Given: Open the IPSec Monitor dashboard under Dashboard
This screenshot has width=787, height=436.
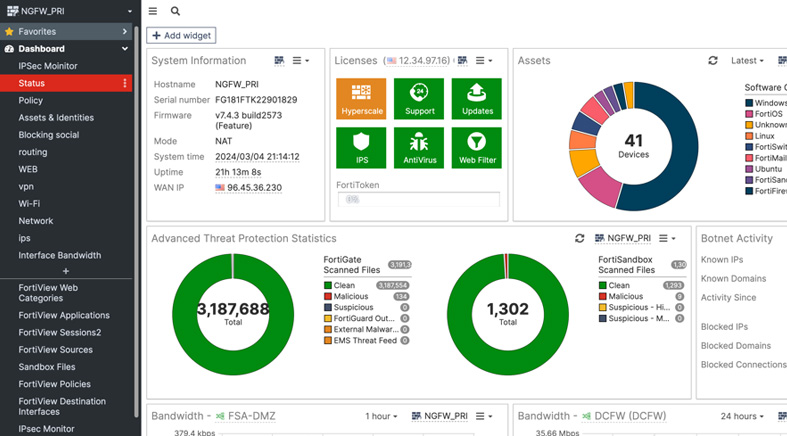Looking at the screenshot, I should (47, 66).
